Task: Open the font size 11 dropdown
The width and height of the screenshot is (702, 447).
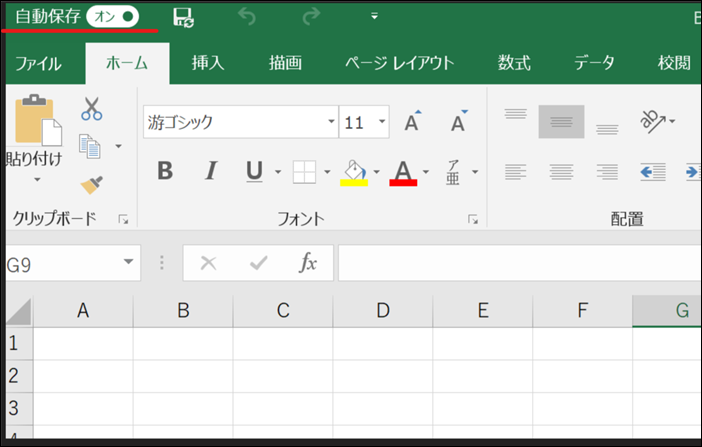Action: (382, 121)
